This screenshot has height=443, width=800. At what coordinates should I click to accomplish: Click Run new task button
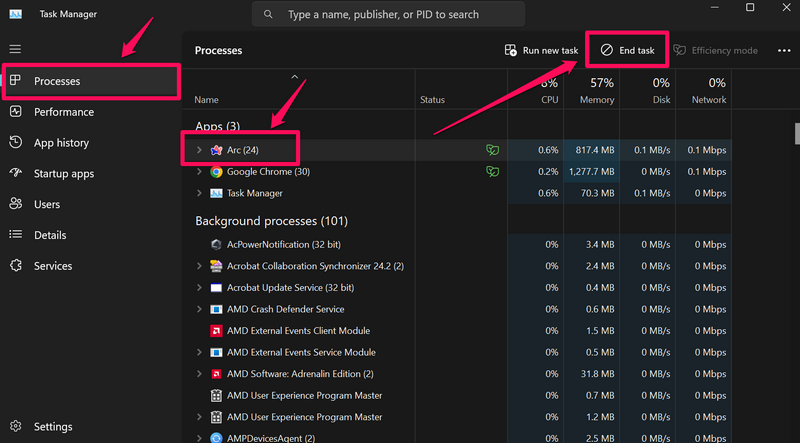tap(541, 50)
